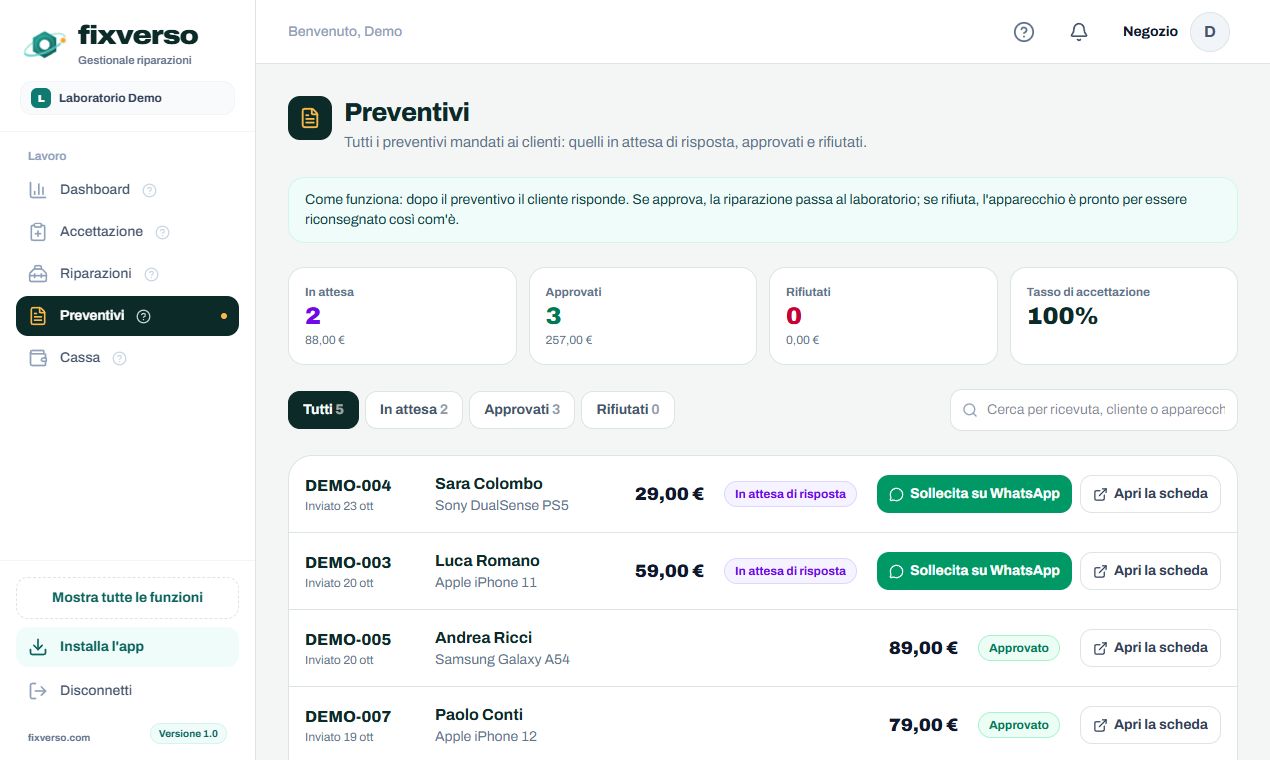Click Mostra tutte le funzioni
The image size is (1270, 760).
coord(127,598)
